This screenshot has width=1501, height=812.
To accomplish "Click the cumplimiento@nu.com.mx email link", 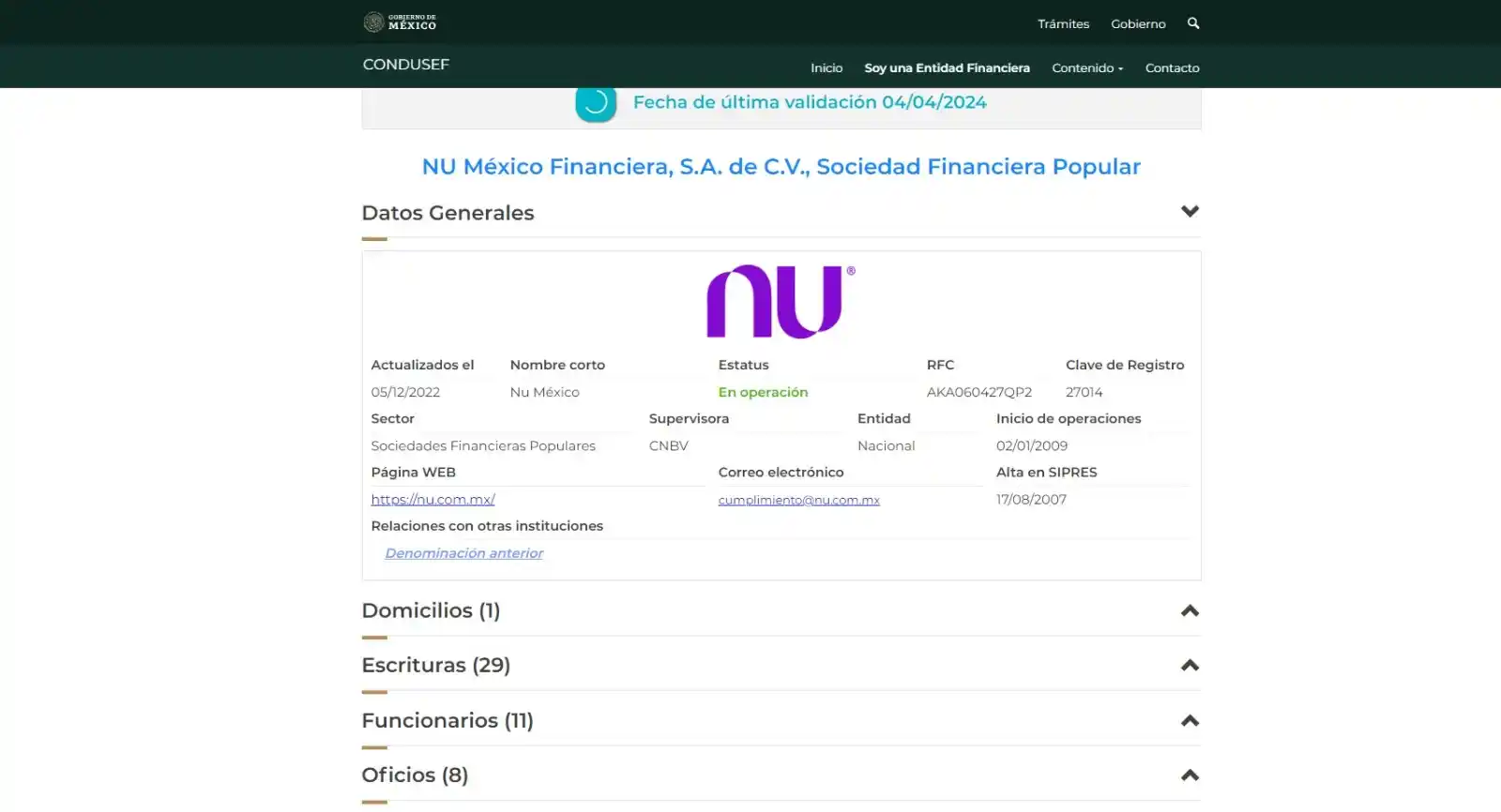I will coord(798,500).
